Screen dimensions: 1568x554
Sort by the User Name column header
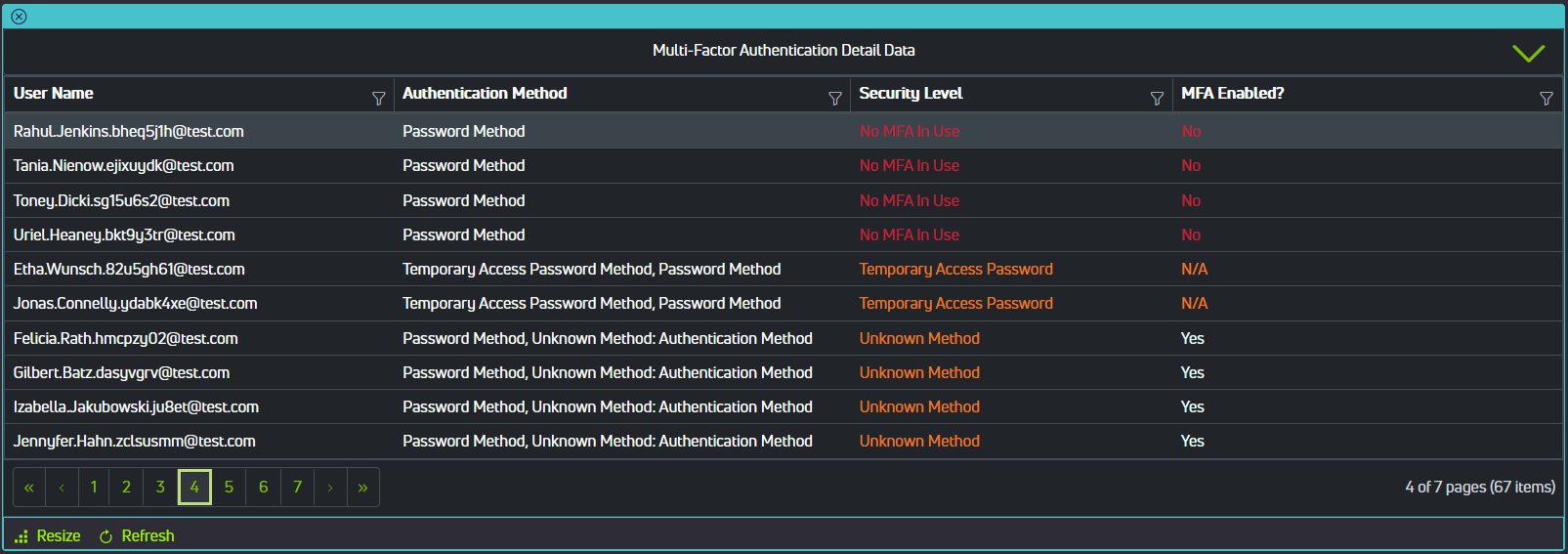pyautogui.click(x=54, y=94)
